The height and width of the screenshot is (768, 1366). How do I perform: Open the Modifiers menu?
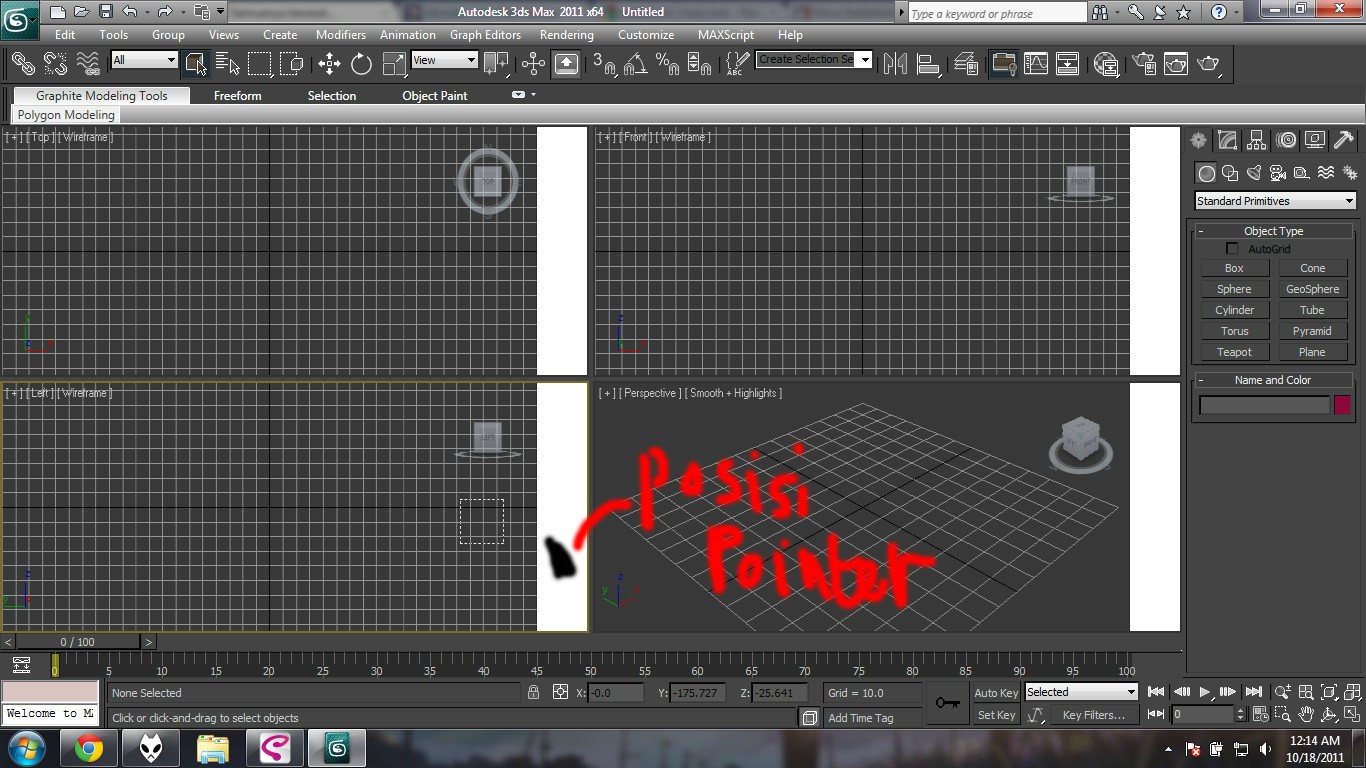341,35
